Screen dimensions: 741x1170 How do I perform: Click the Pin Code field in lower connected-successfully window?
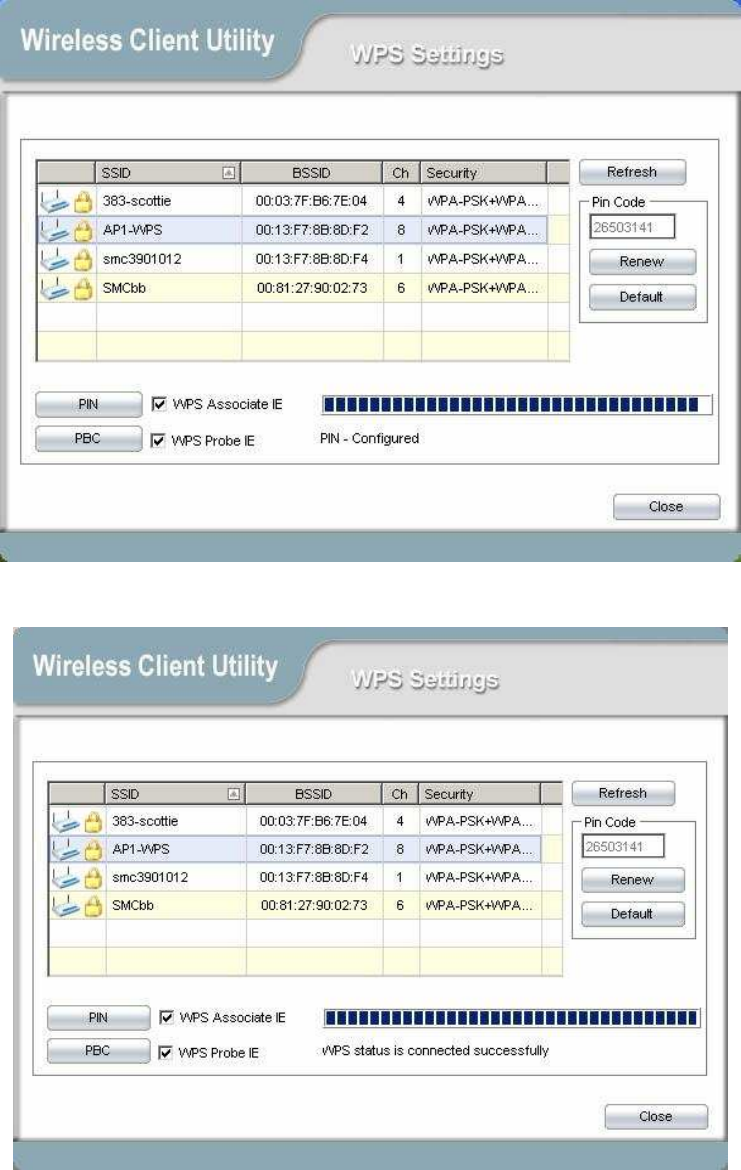623,846
